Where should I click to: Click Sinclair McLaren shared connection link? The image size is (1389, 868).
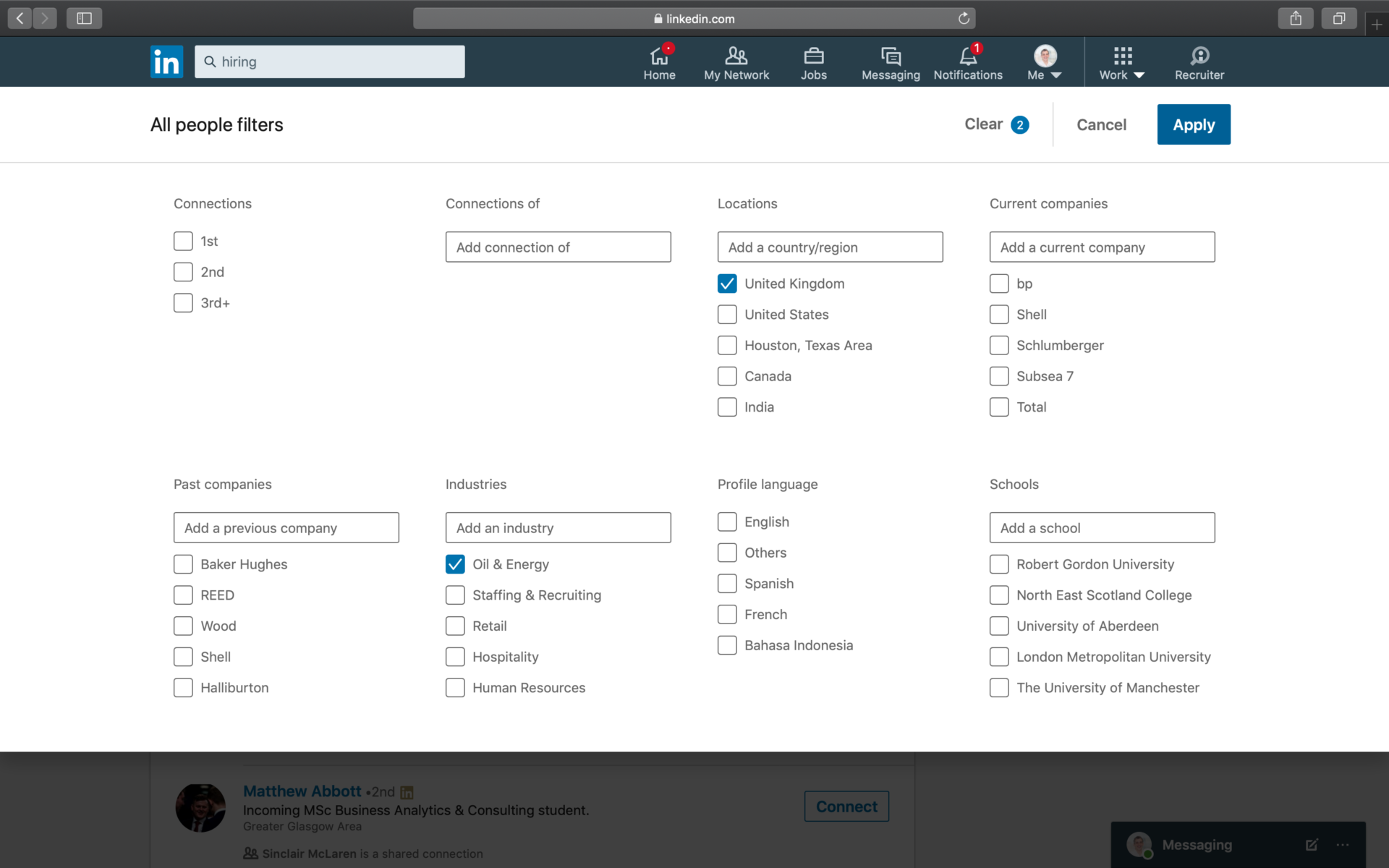point(309,854)
